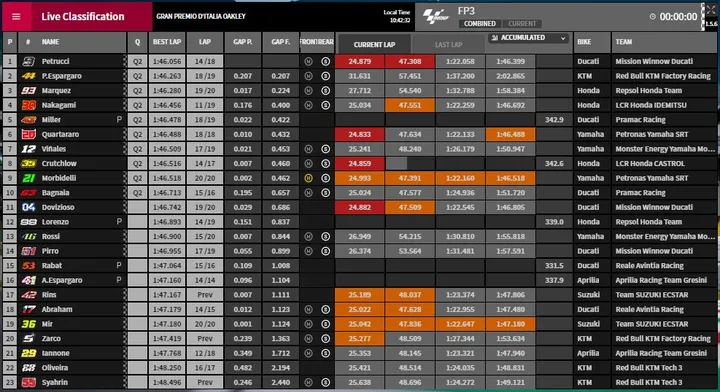Click Marquez's number 93 badge
The width and height of the screenshot is (720, 392).
28,90
